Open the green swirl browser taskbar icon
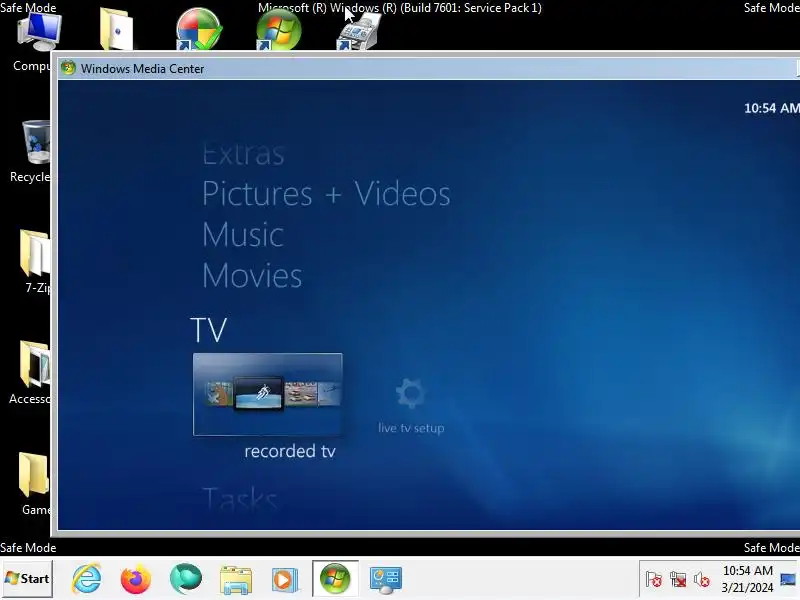The width and height of the screenshot is (800, 600). pos(186,579)
